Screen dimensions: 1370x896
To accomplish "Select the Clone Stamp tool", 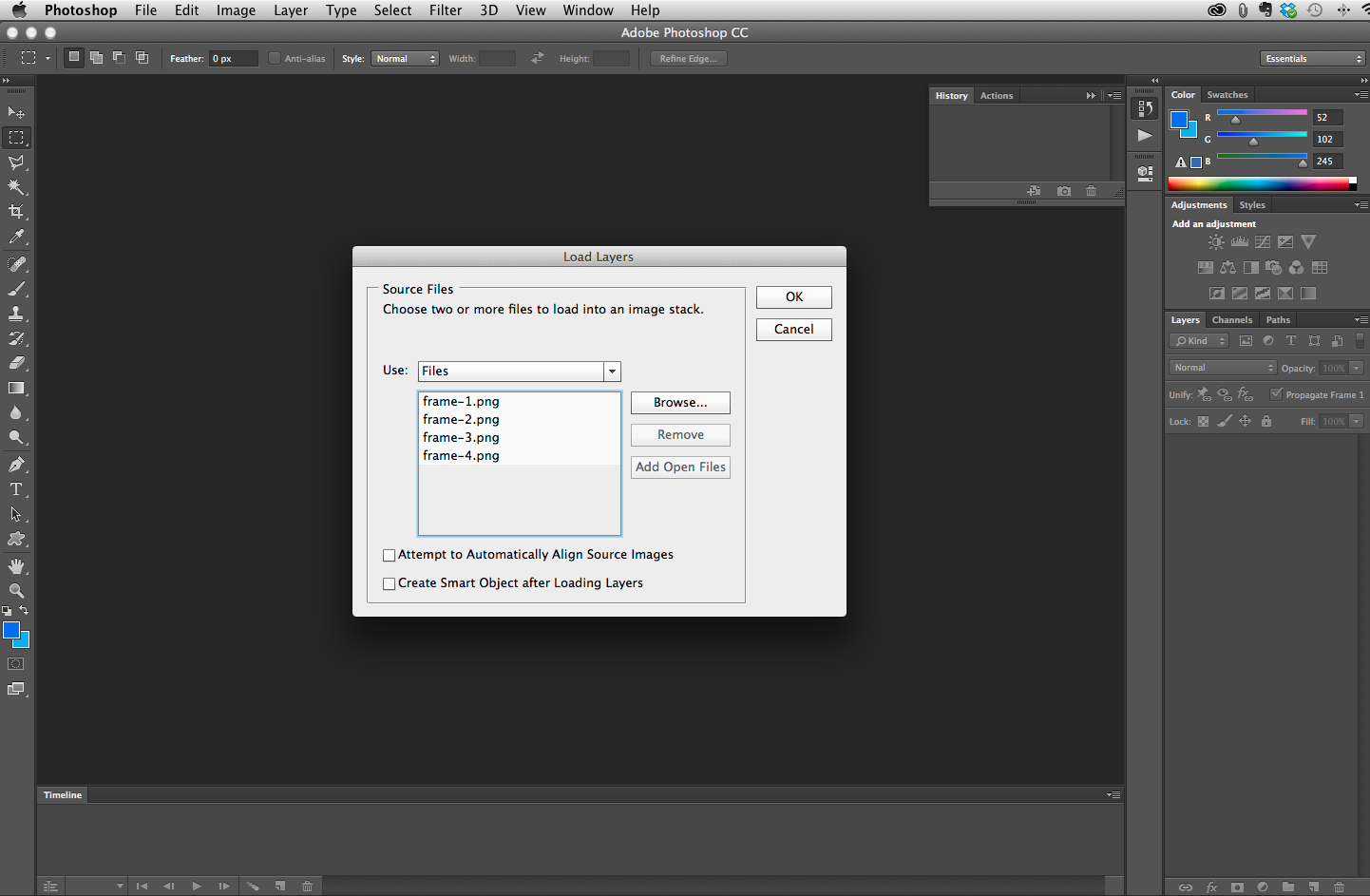I will [x=16, y=314].
